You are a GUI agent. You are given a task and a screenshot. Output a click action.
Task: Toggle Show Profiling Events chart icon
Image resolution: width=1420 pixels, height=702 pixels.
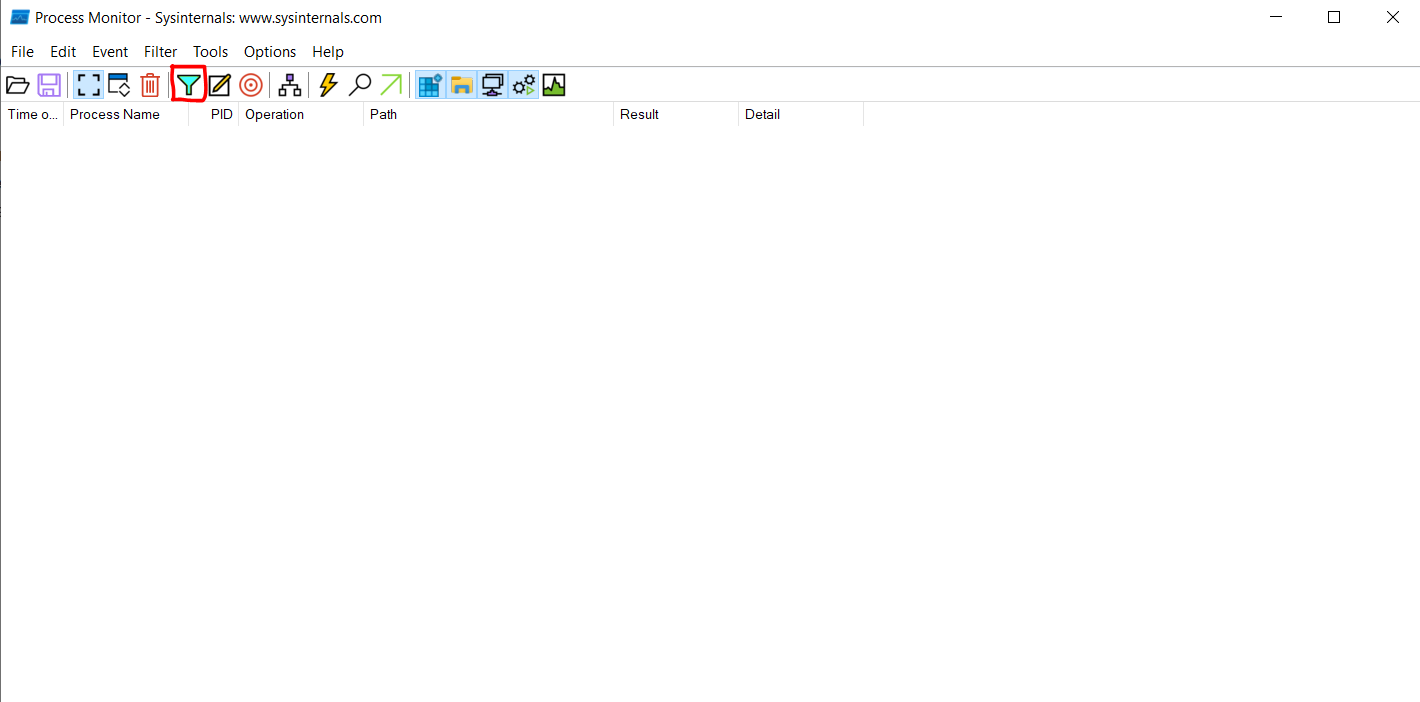click(x=554, y=85)
